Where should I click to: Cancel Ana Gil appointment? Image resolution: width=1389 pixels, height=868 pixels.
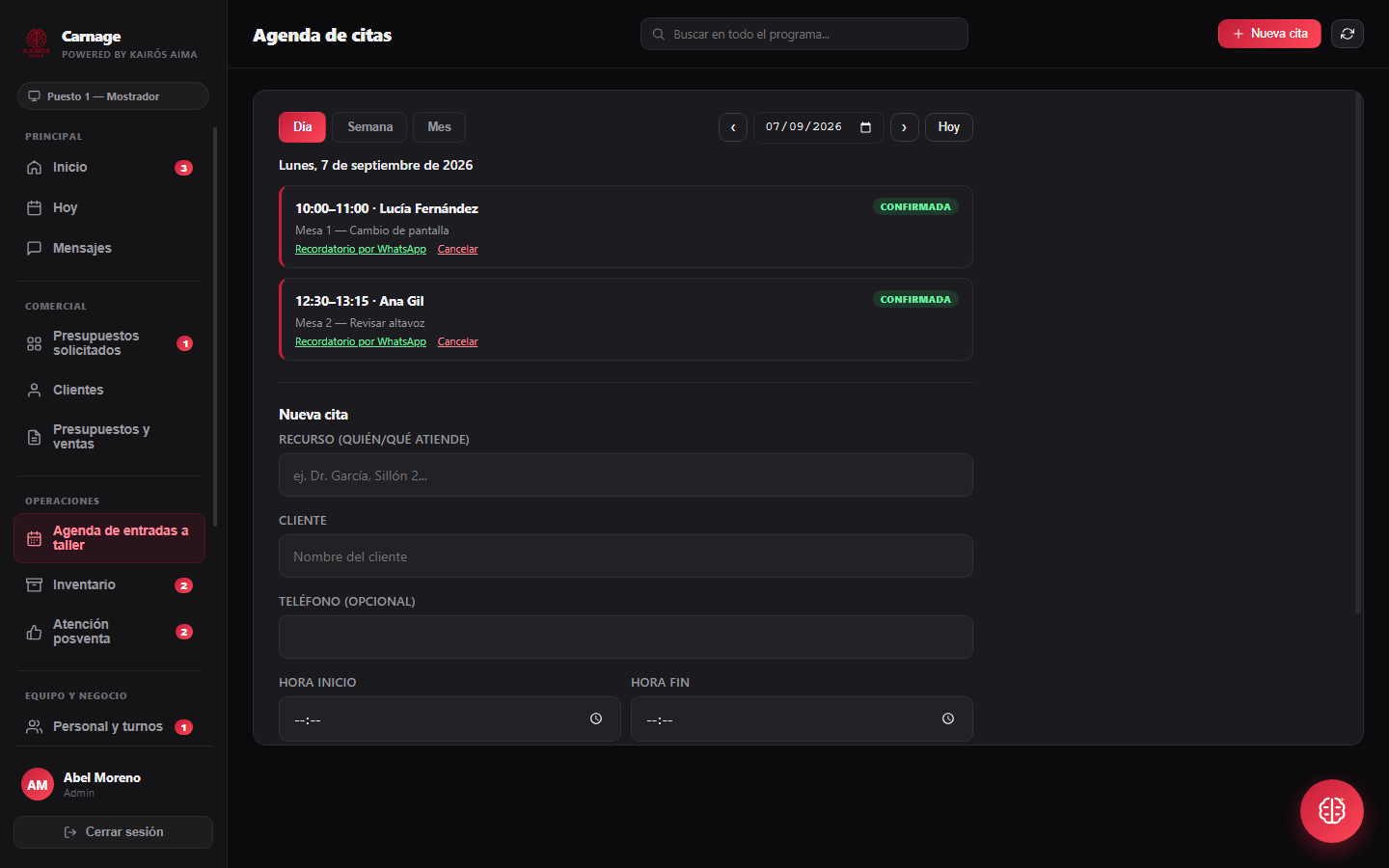tap(457, 341)
